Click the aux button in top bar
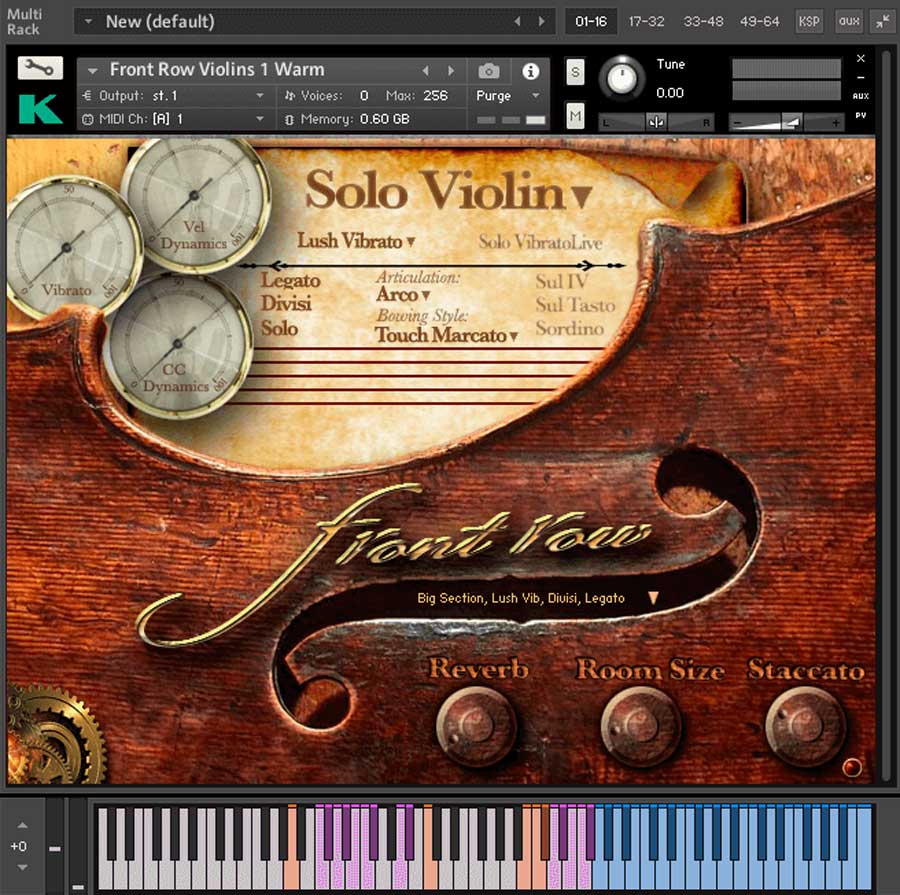Image resolution: width=900 pixels, height=895 pixels. click(849, 21)
